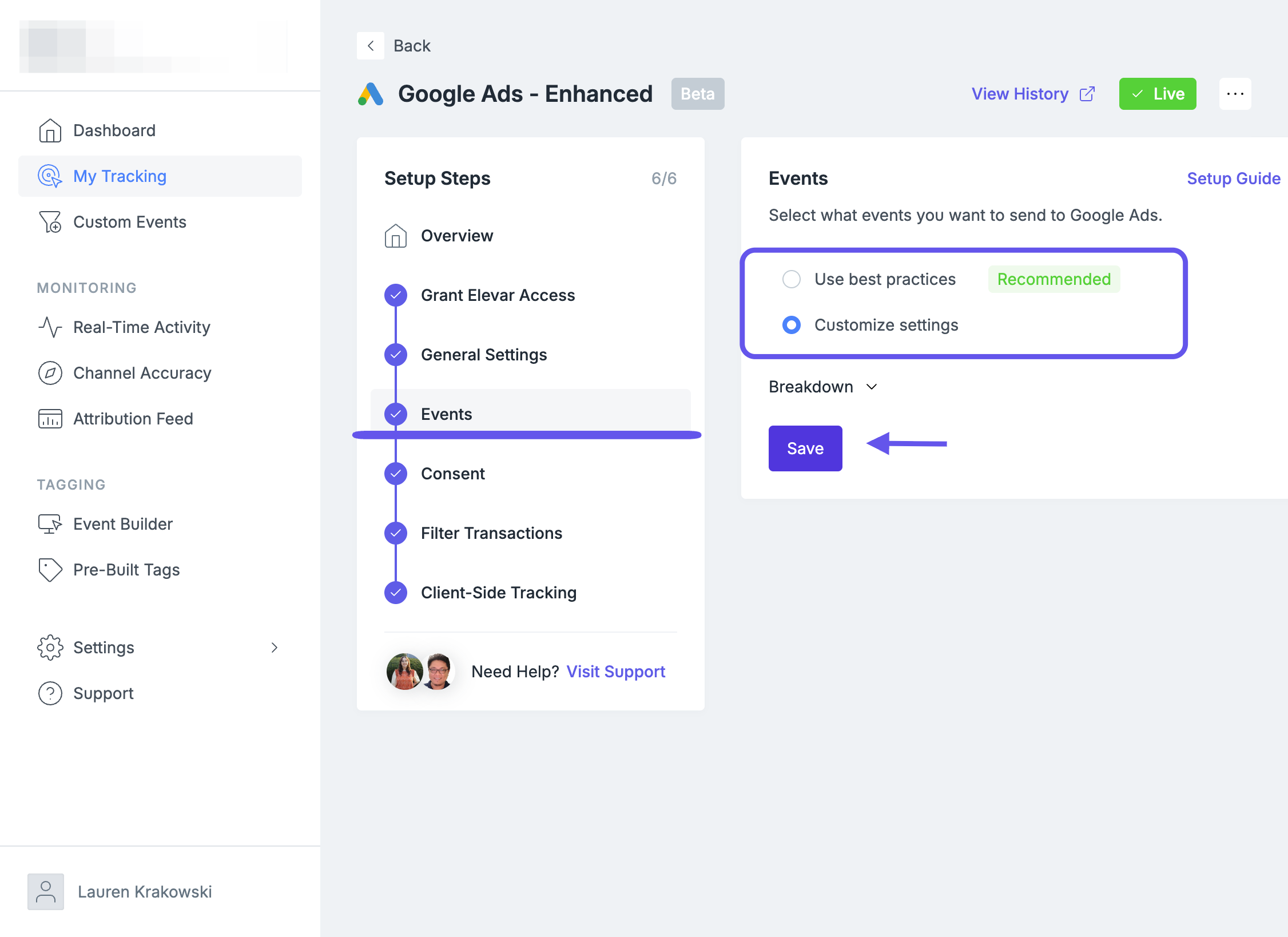Open Pre-Built Tags
The width and height of the screenshot is (1288, 937).
coord(160,570)
